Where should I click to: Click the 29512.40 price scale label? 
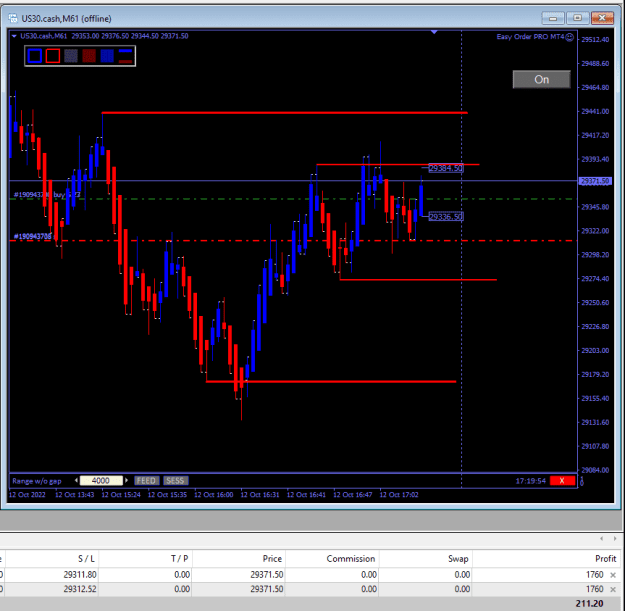(596, 39)
